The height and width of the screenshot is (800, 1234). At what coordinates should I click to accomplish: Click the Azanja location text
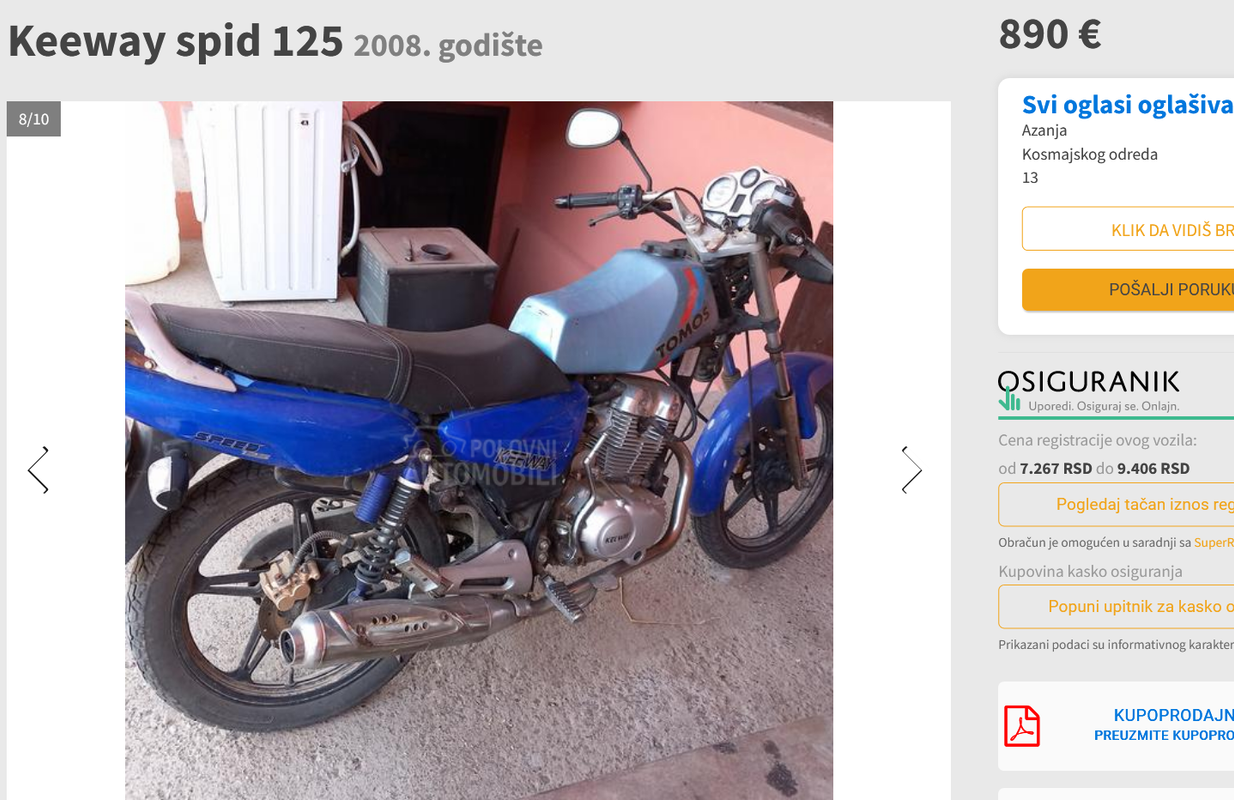point(1044,130)
